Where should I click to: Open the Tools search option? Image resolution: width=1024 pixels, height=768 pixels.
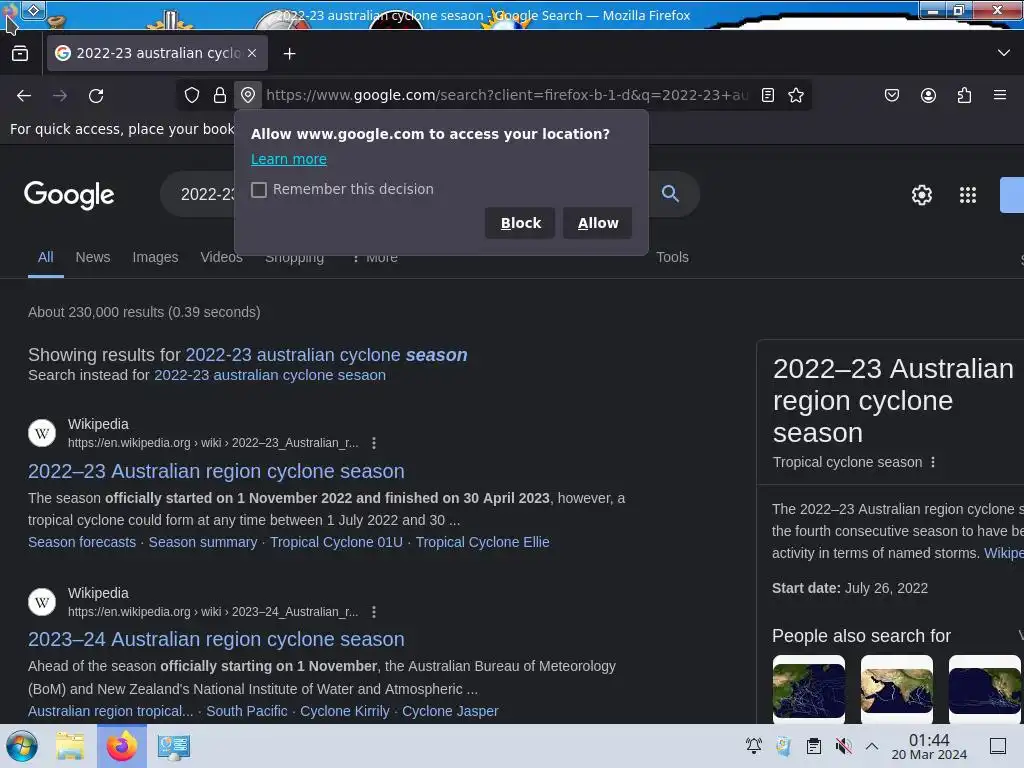click(x=672, y=257)
